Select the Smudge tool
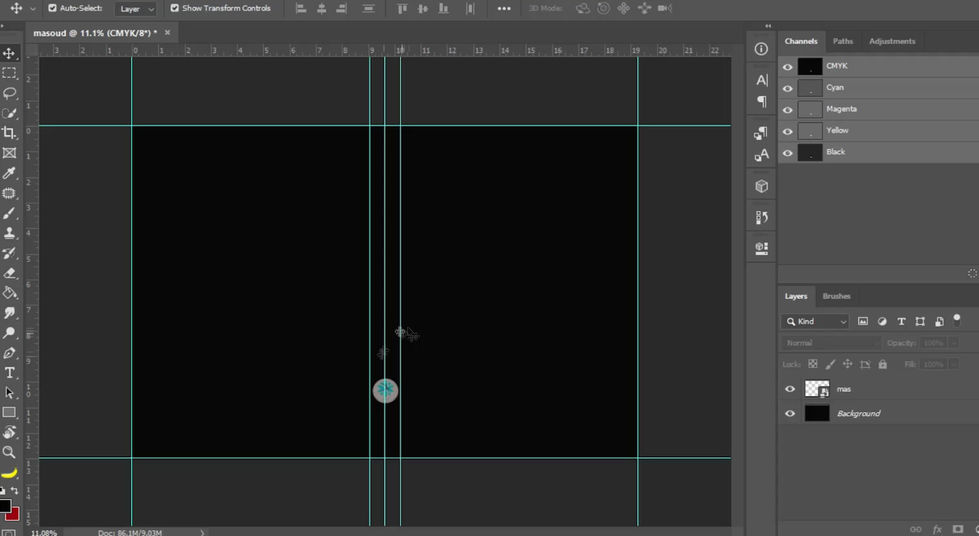 9,313
